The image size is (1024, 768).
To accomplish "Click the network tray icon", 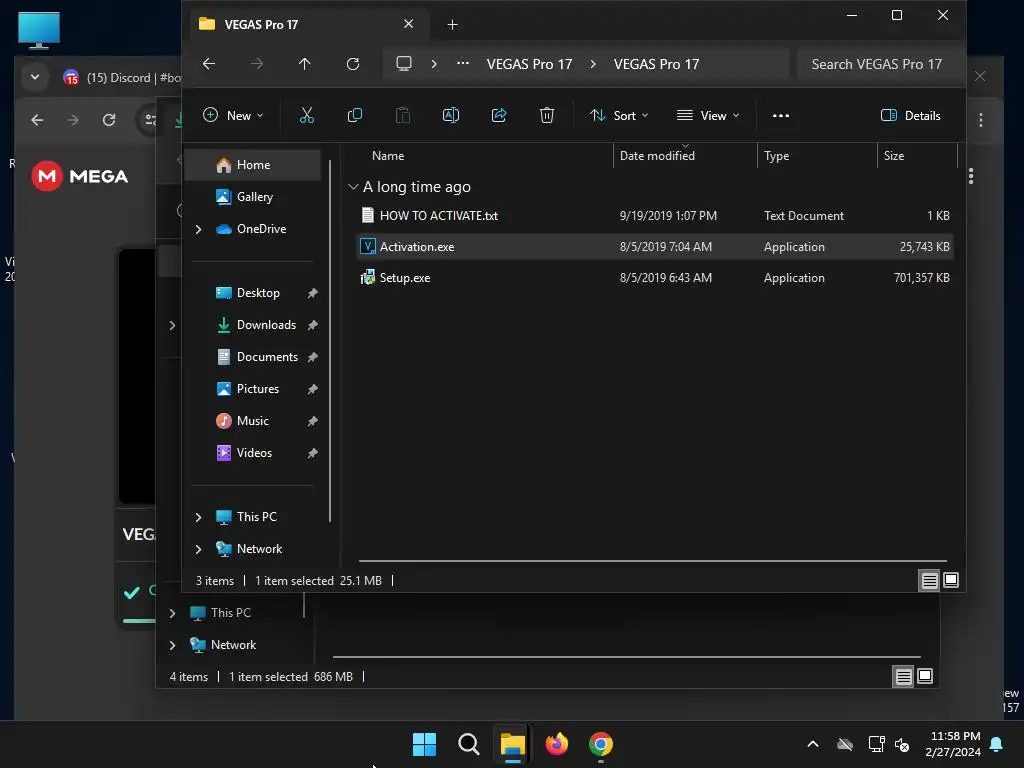I will tap(876, 744).
